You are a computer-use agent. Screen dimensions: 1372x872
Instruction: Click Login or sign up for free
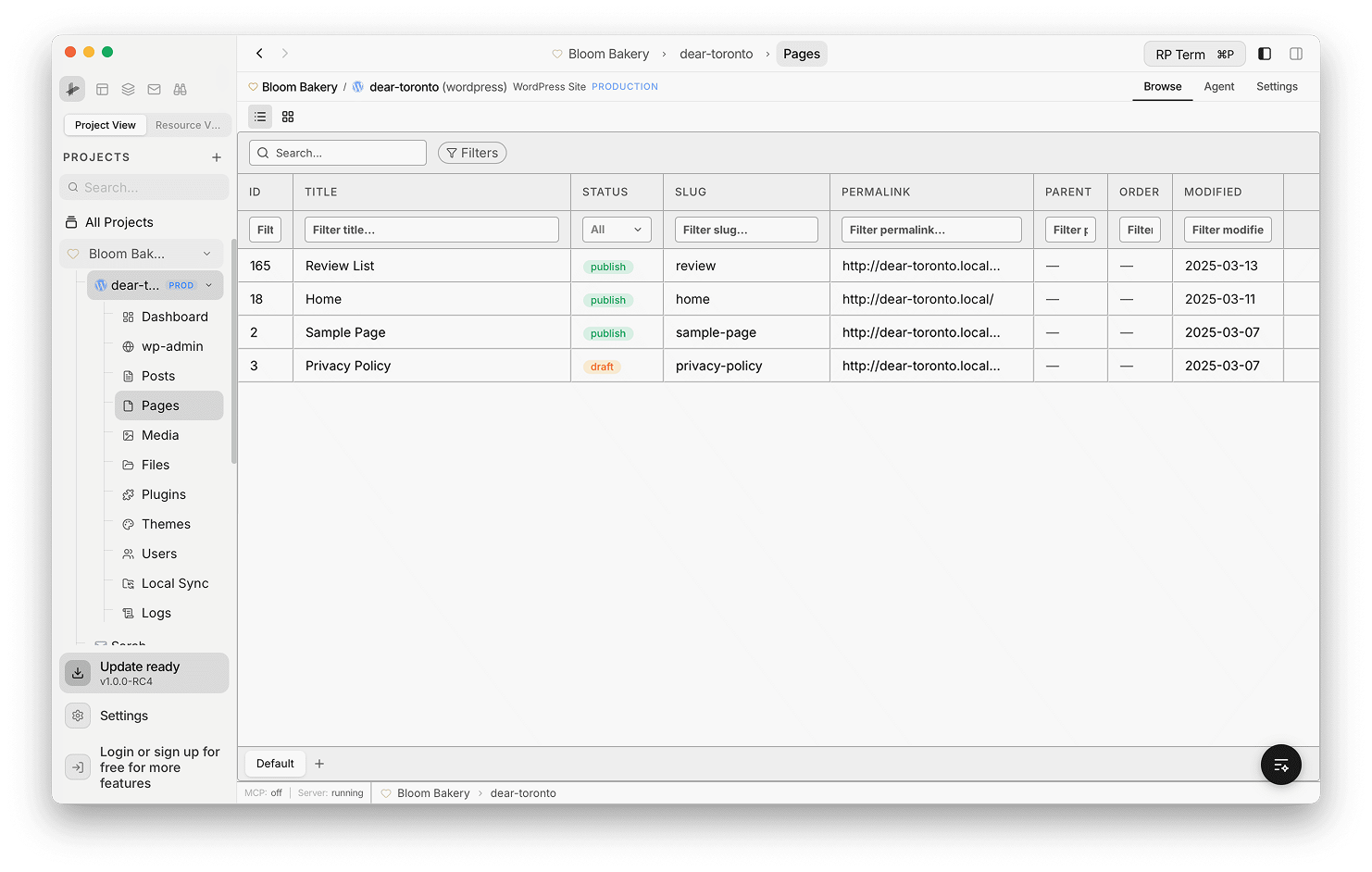[x=143, y=766]
